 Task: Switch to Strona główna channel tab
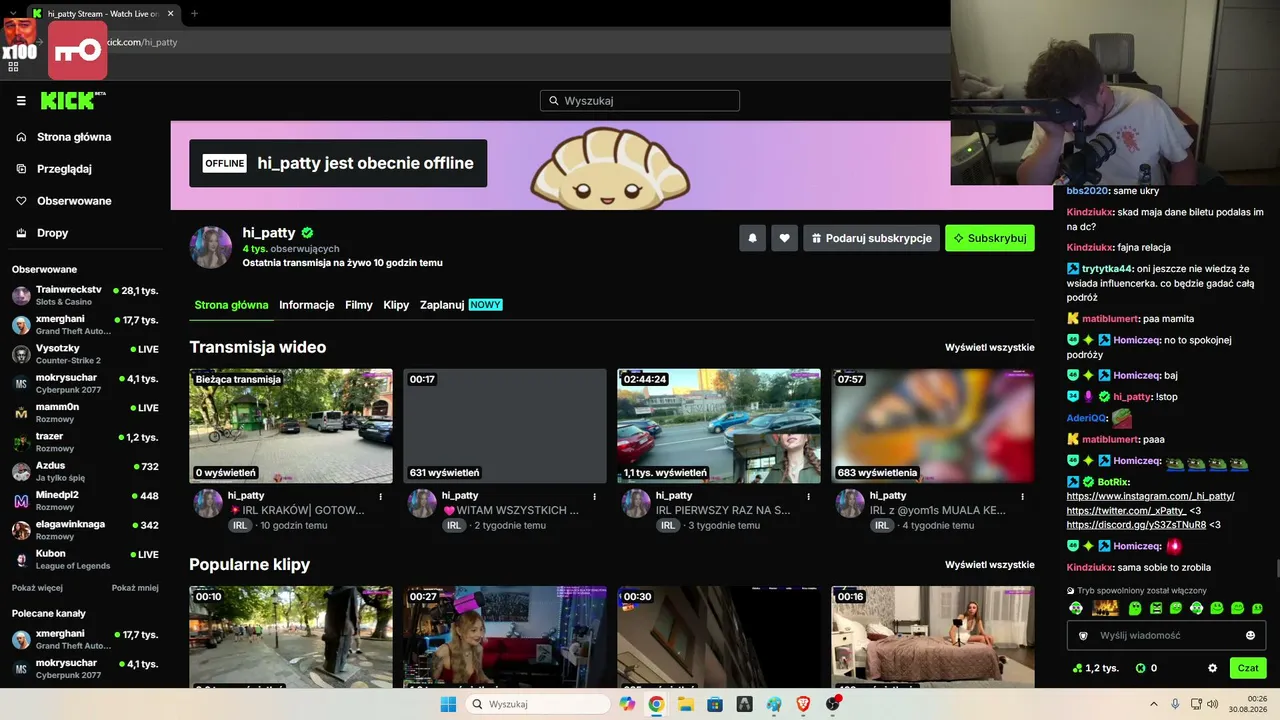(x=231, y=305)
